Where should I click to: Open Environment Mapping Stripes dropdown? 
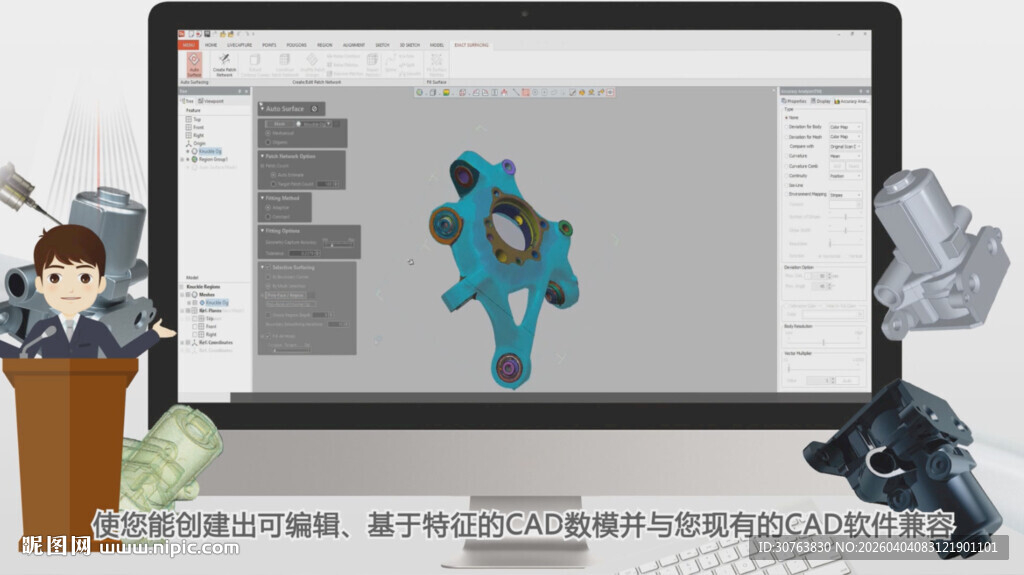coord(845,195)
